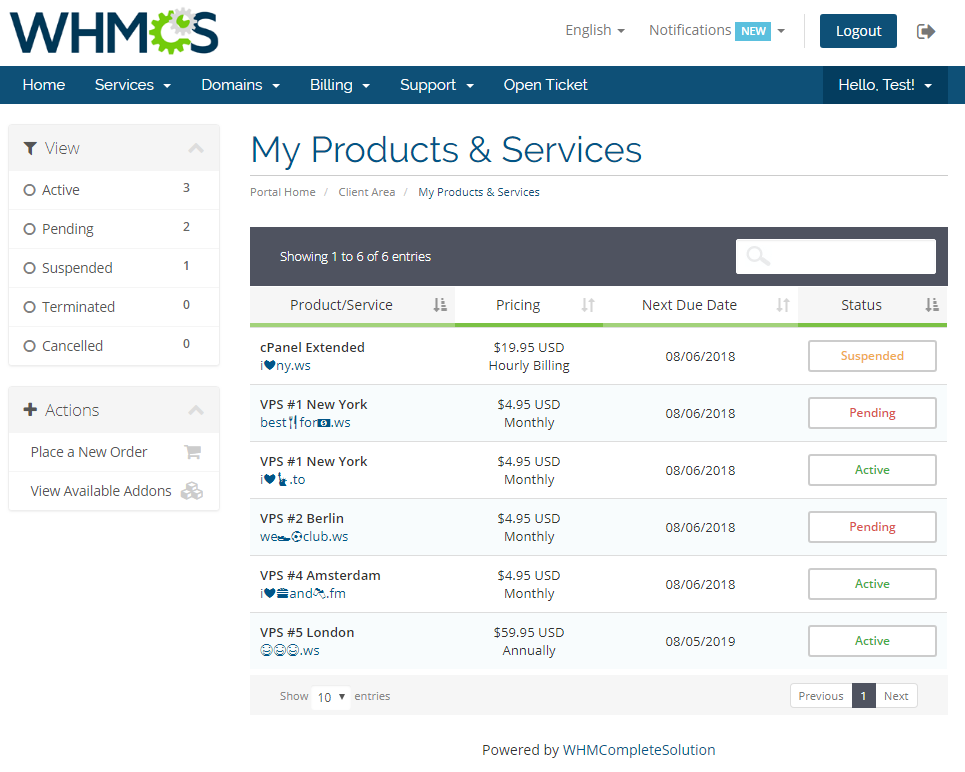
Task: Collapse the View panel chevron
Action: (196, 148)
